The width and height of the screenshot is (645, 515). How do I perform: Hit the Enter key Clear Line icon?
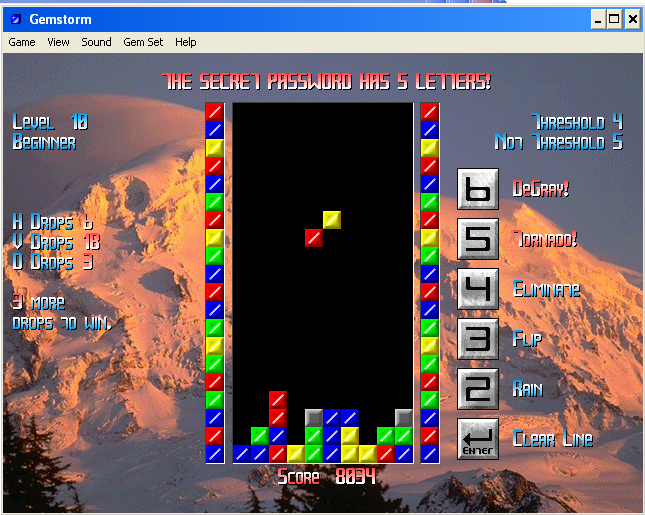pos(478,439)
